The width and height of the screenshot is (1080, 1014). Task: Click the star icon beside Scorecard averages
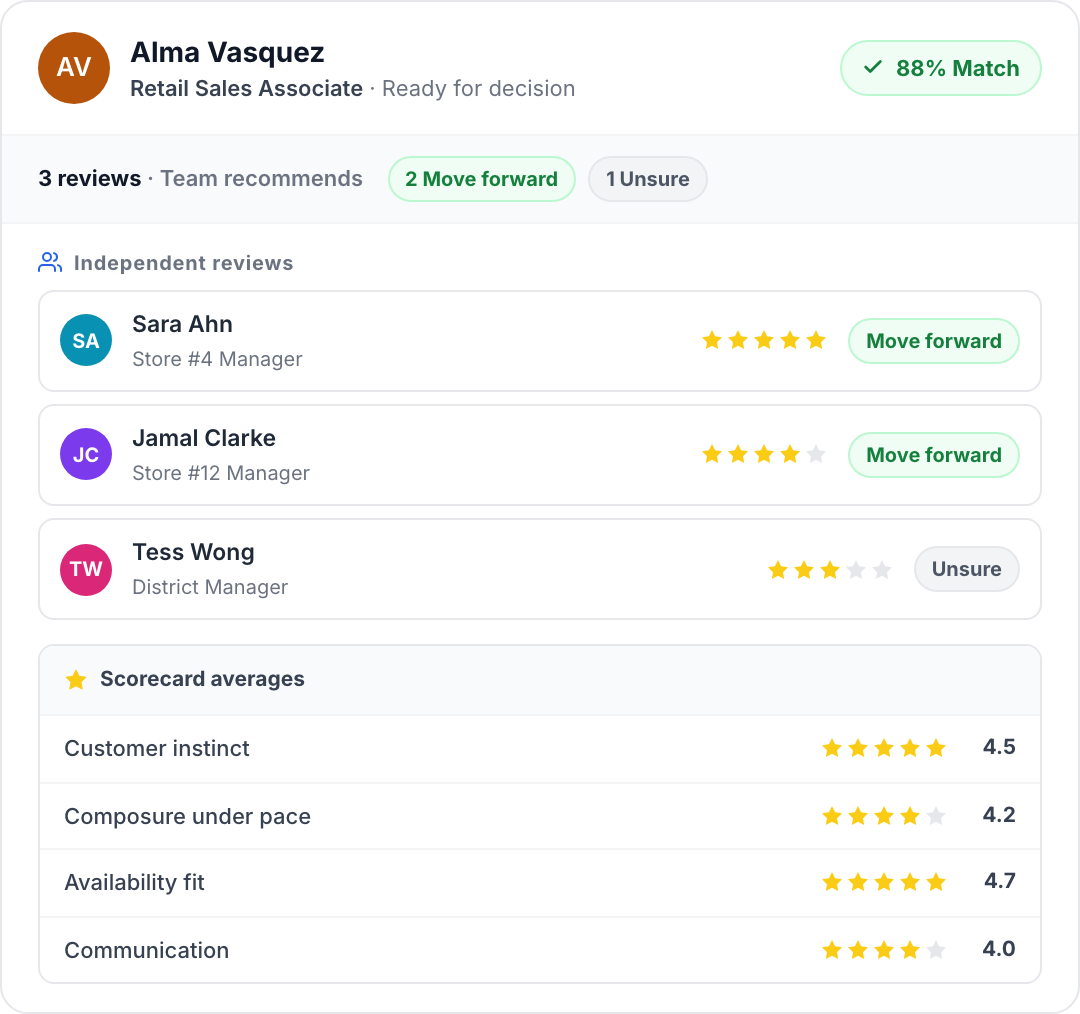point(76,680)
